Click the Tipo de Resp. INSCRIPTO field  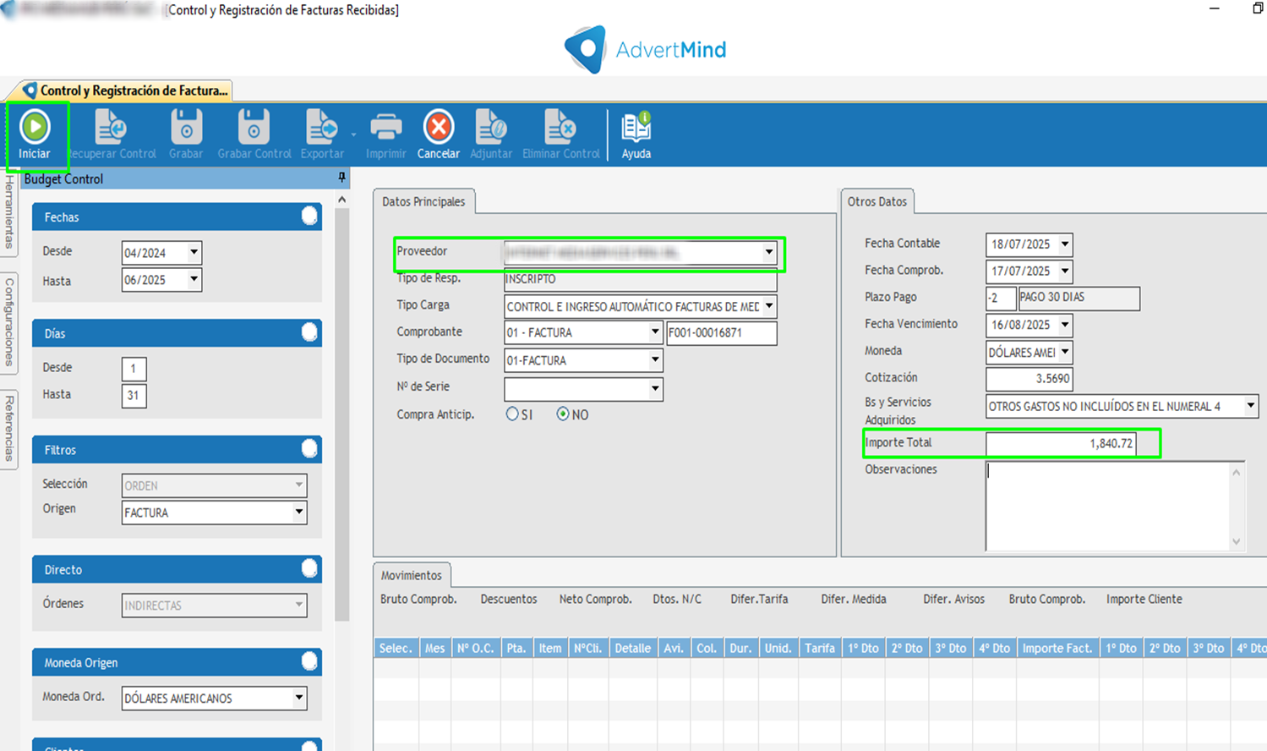(640, 279)
